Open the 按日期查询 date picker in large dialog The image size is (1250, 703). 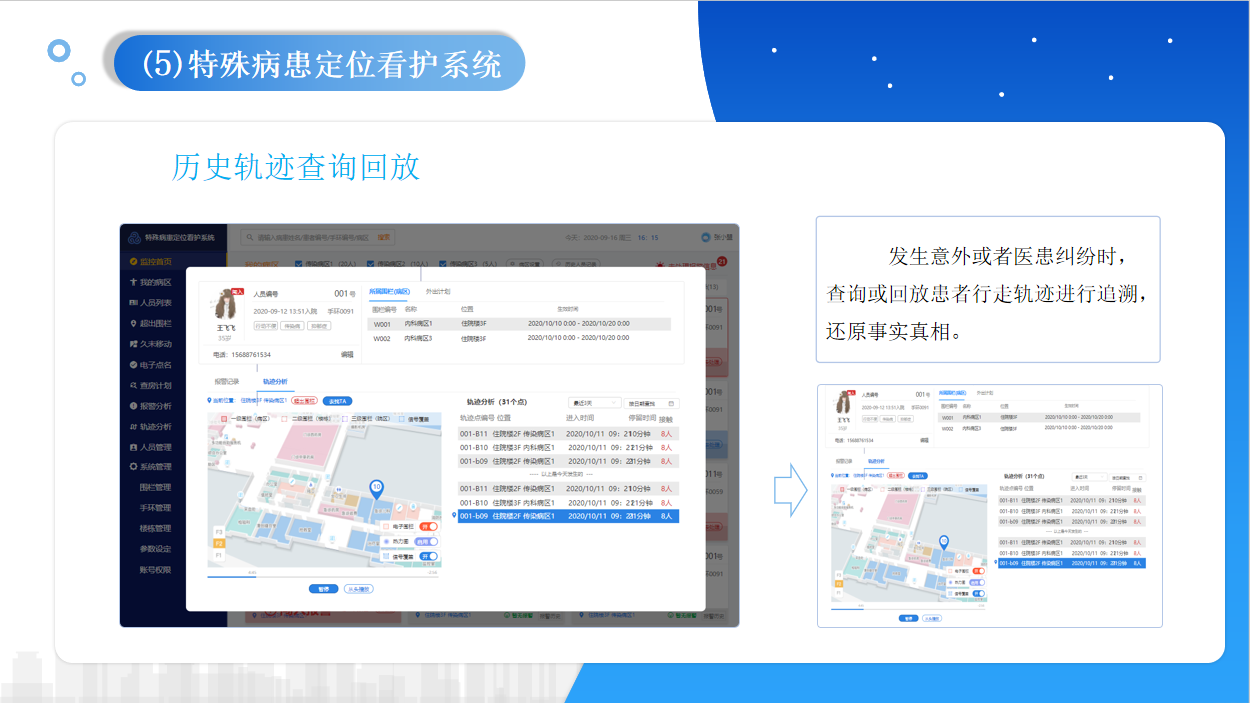[652, 402]
